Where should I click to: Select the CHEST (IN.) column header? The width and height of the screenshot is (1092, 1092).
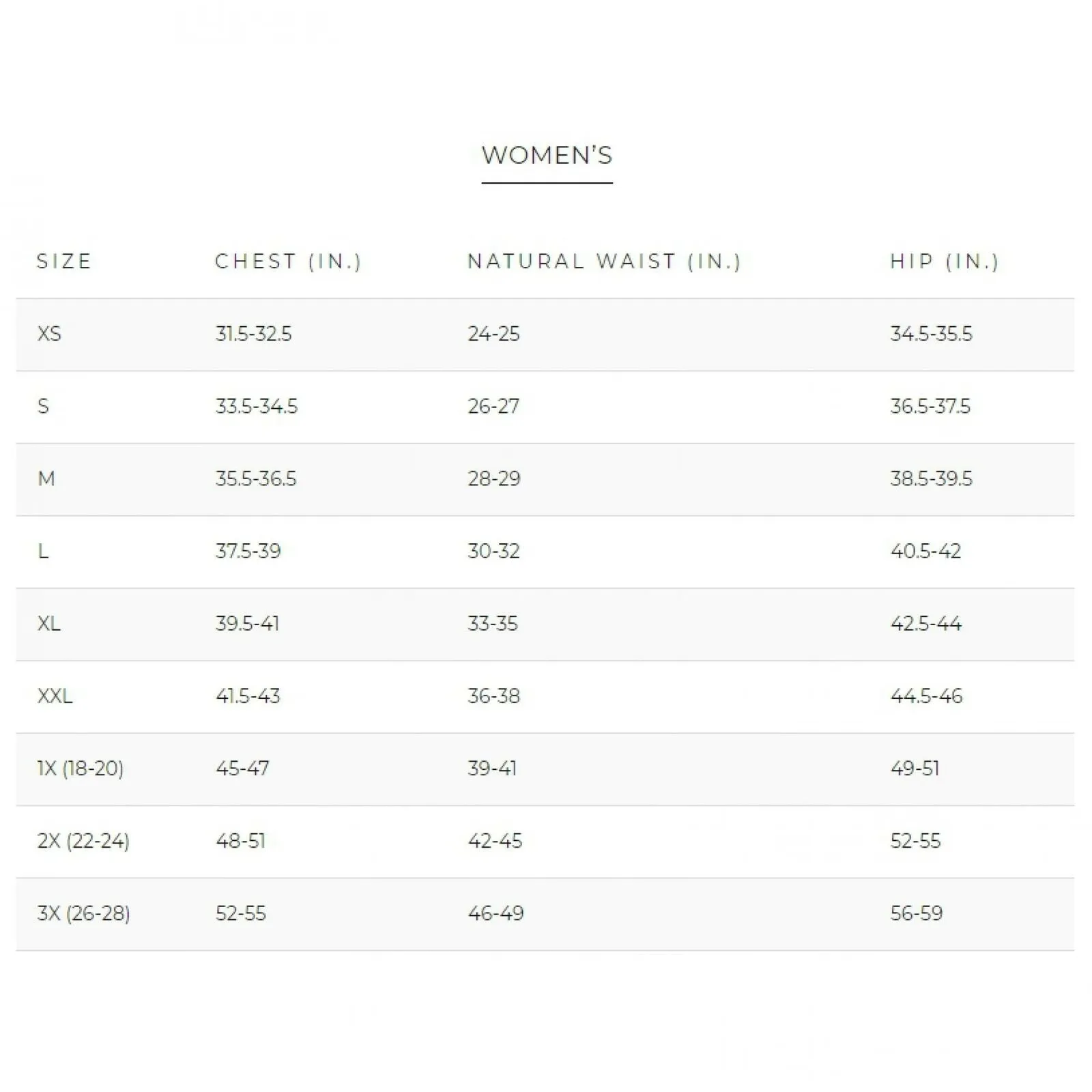(x=288, y=261)
